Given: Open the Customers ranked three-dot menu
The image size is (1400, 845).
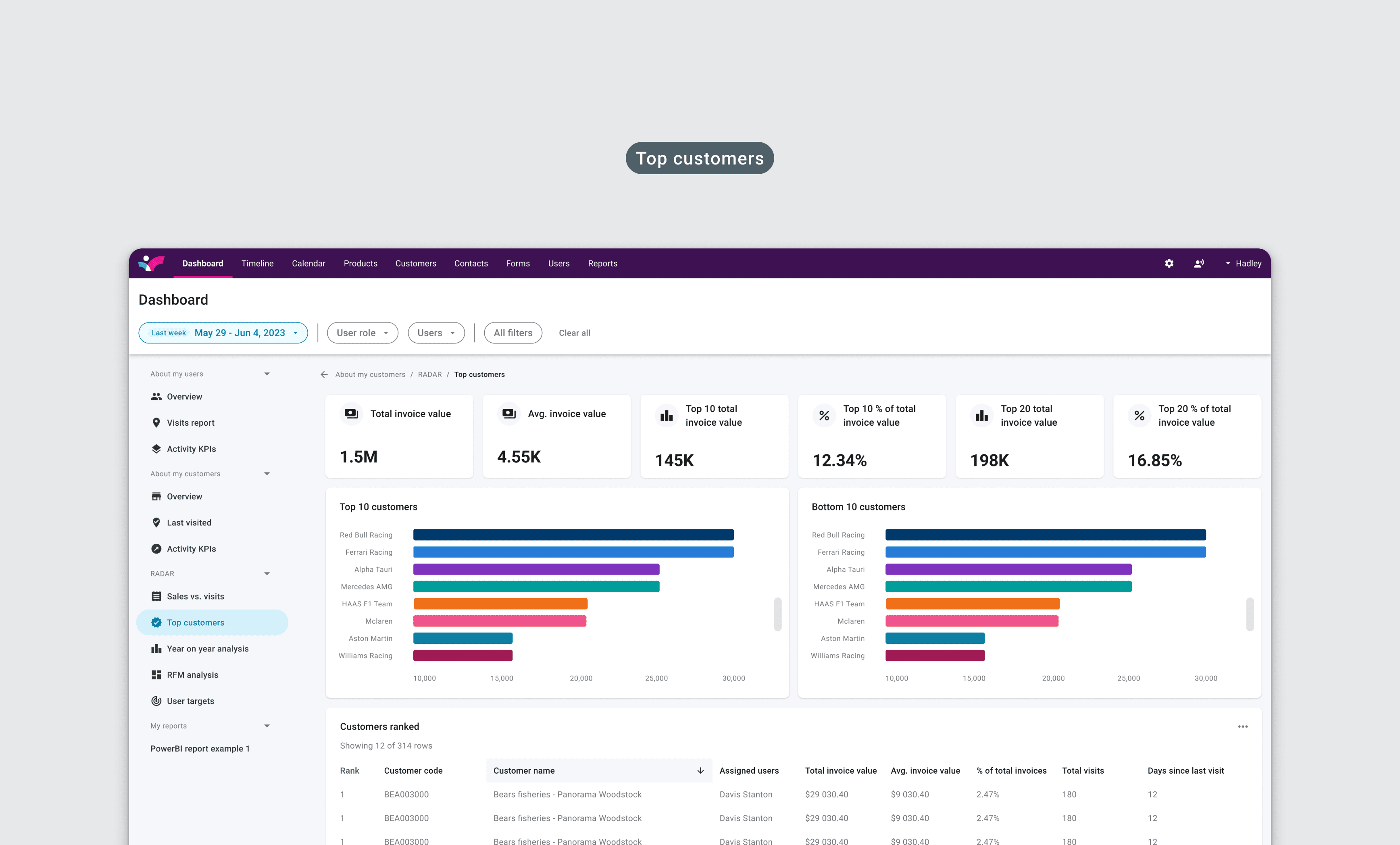Looking at the screenshot, I should (x=1243, y=727).
